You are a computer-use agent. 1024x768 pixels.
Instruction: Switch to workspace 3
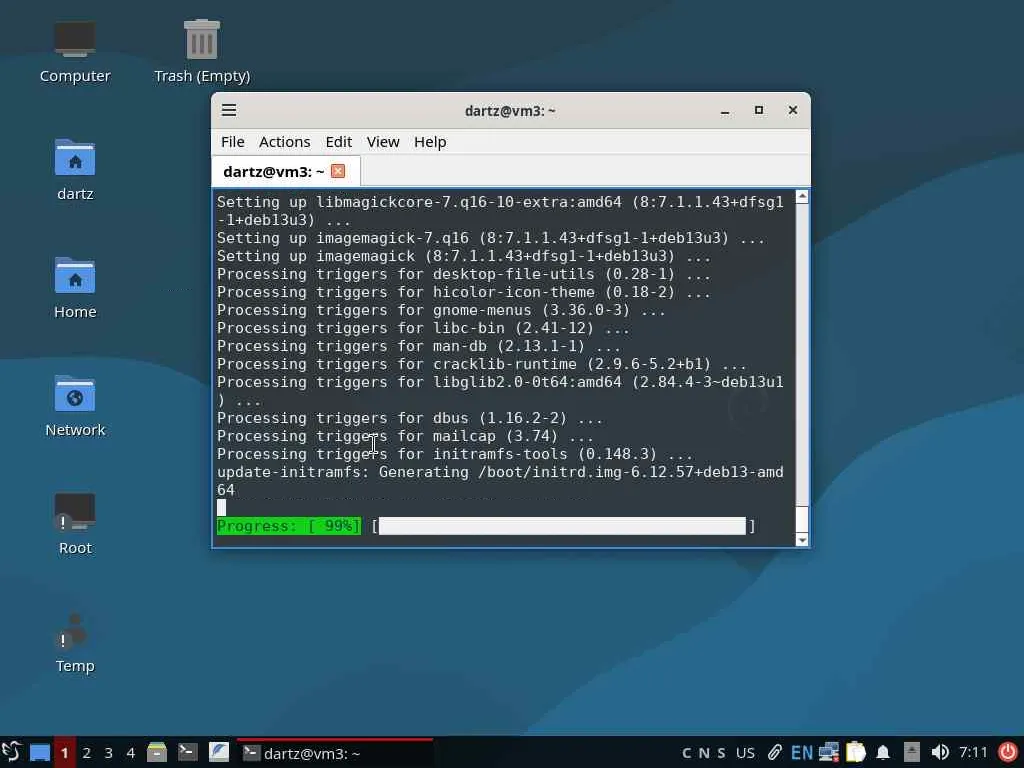[x=108, y=752]
